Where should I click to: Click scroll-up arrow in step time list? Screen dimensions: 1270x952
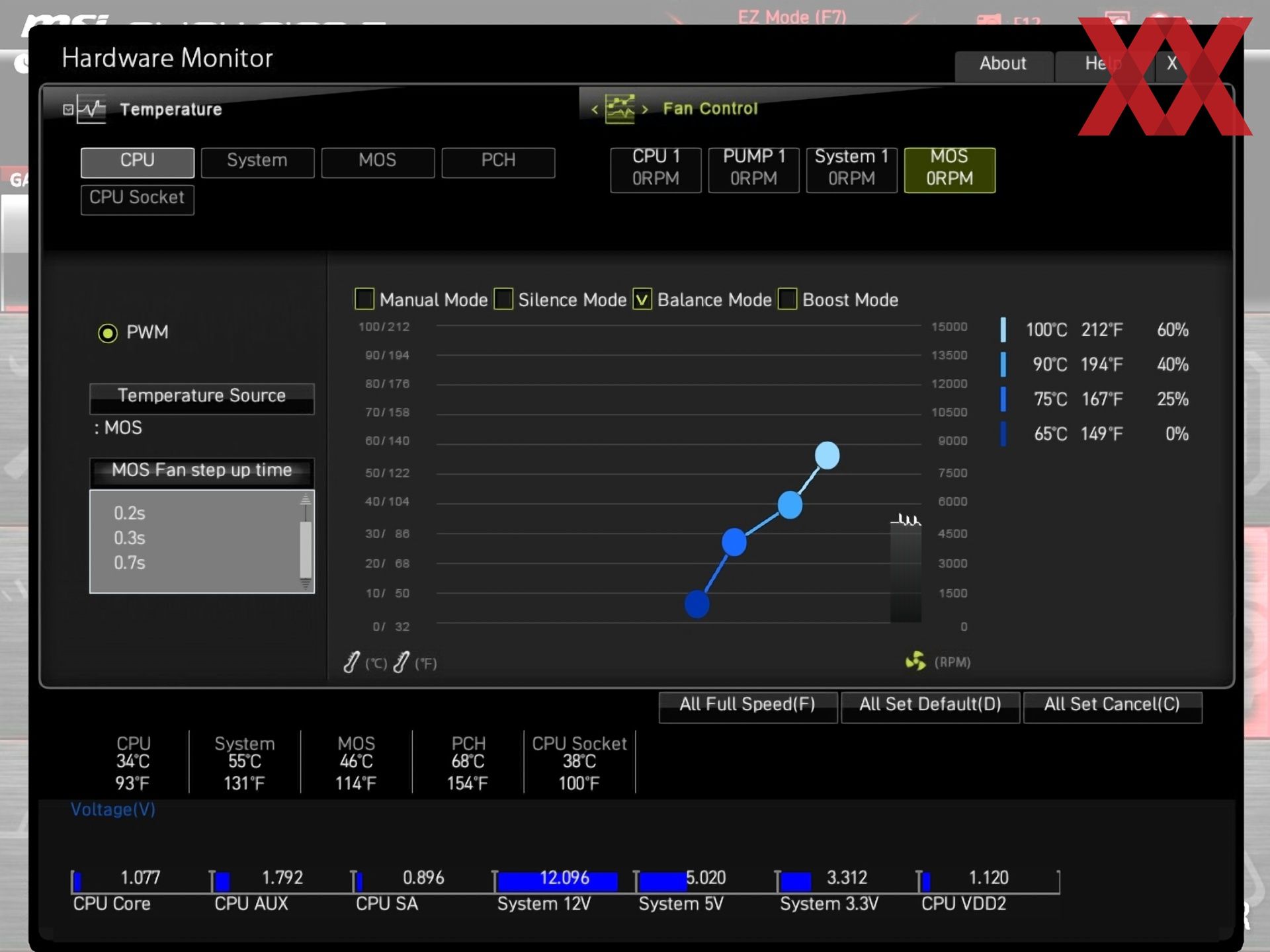coord(306,500)
